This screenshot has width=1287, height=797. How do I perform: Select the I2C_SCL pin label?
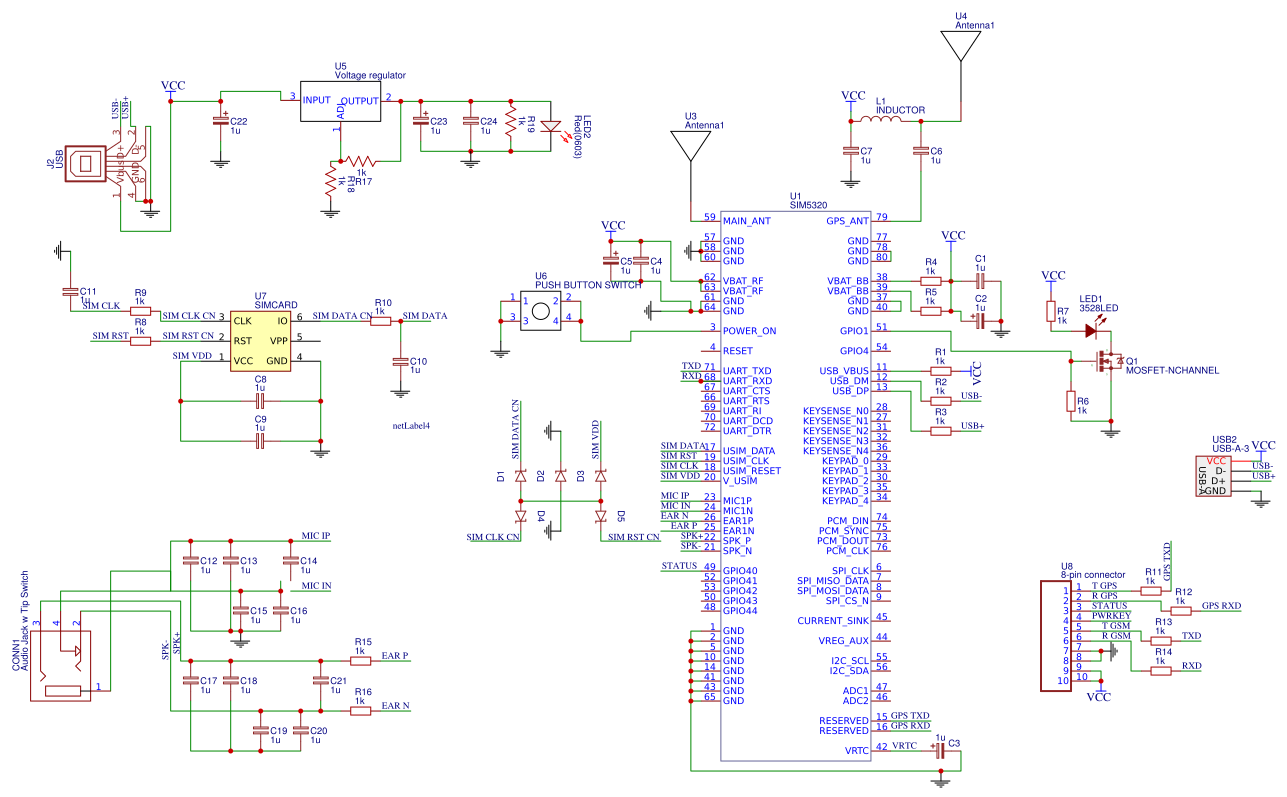[850, 661]
